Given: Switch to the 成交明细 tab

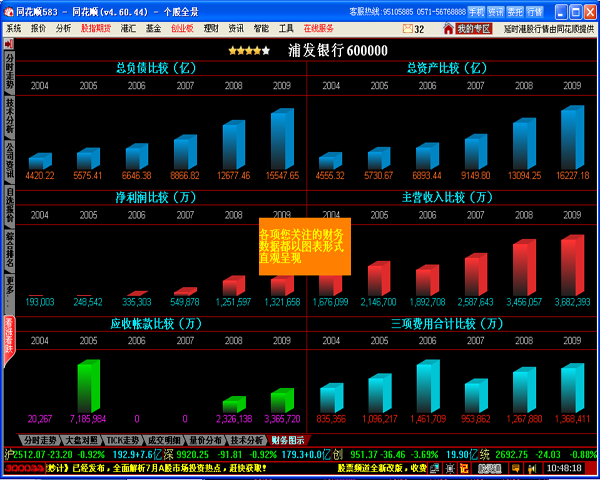Looking at the screenshot, I should (164, 440).
